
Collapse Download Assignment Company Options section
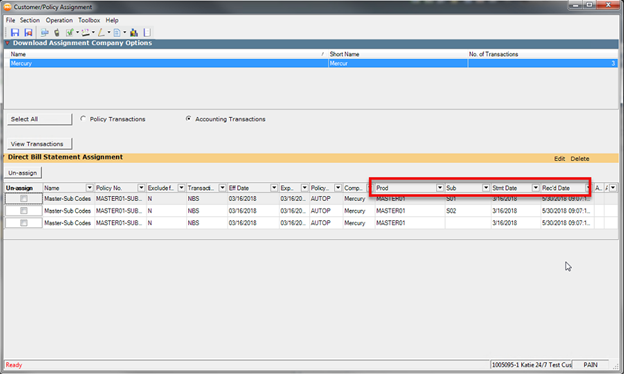pyautogui.click(x=7, y=43)
